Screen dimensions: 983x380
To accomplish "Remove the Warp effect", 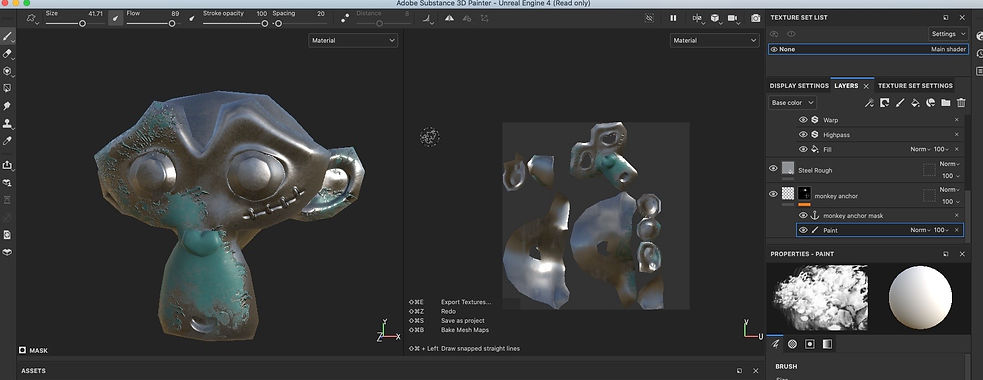I will point(957,119).
